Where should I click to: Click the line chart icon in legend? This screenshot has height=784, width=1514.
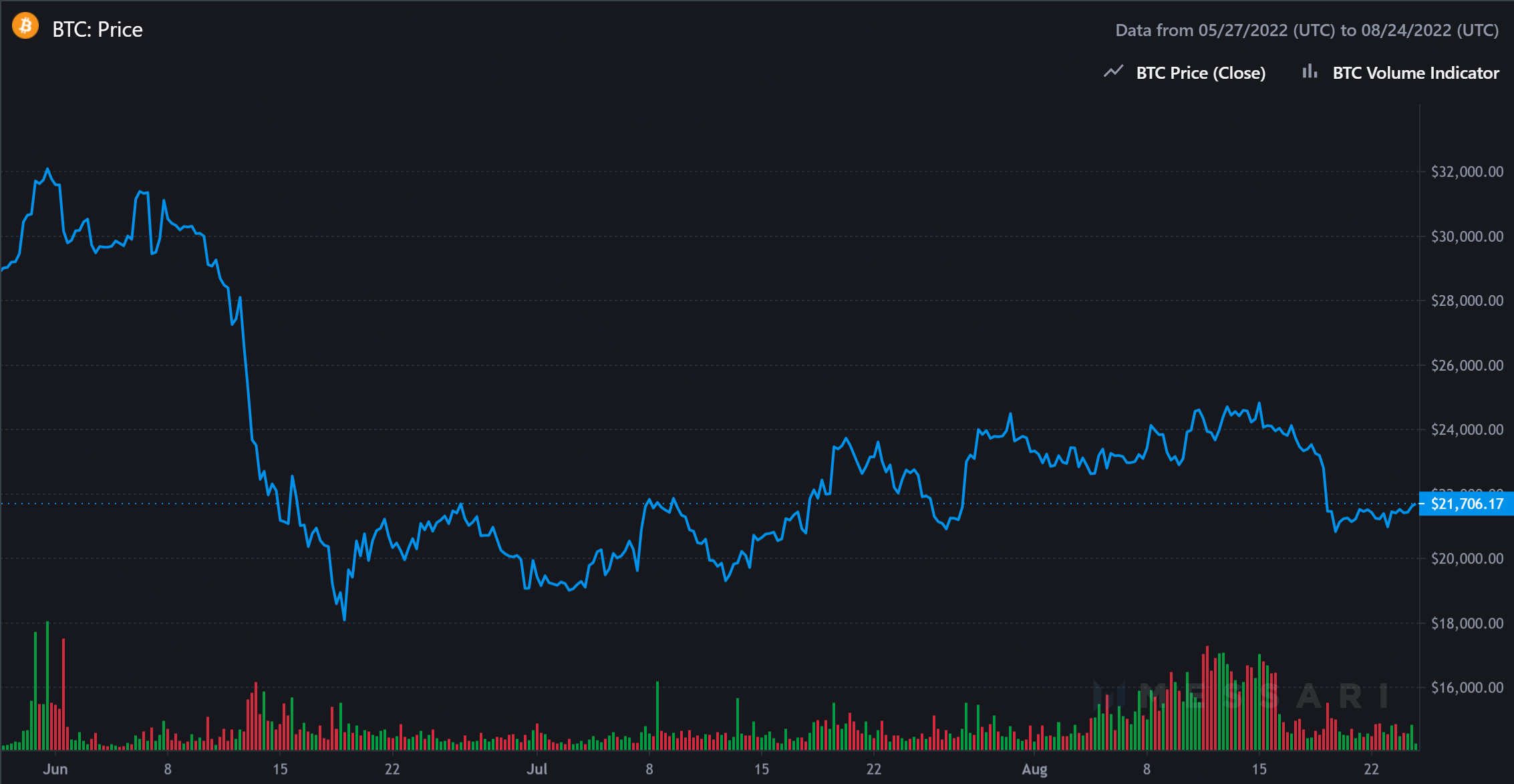pyautogui.click(x=1113, y=71)
